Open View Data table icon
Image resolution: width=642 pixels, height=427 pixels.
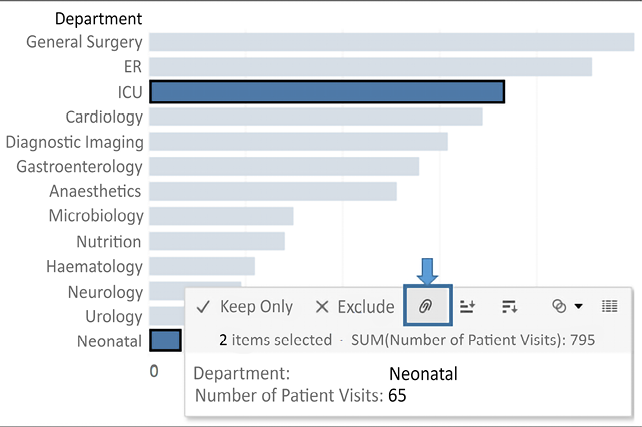point(609,306)
